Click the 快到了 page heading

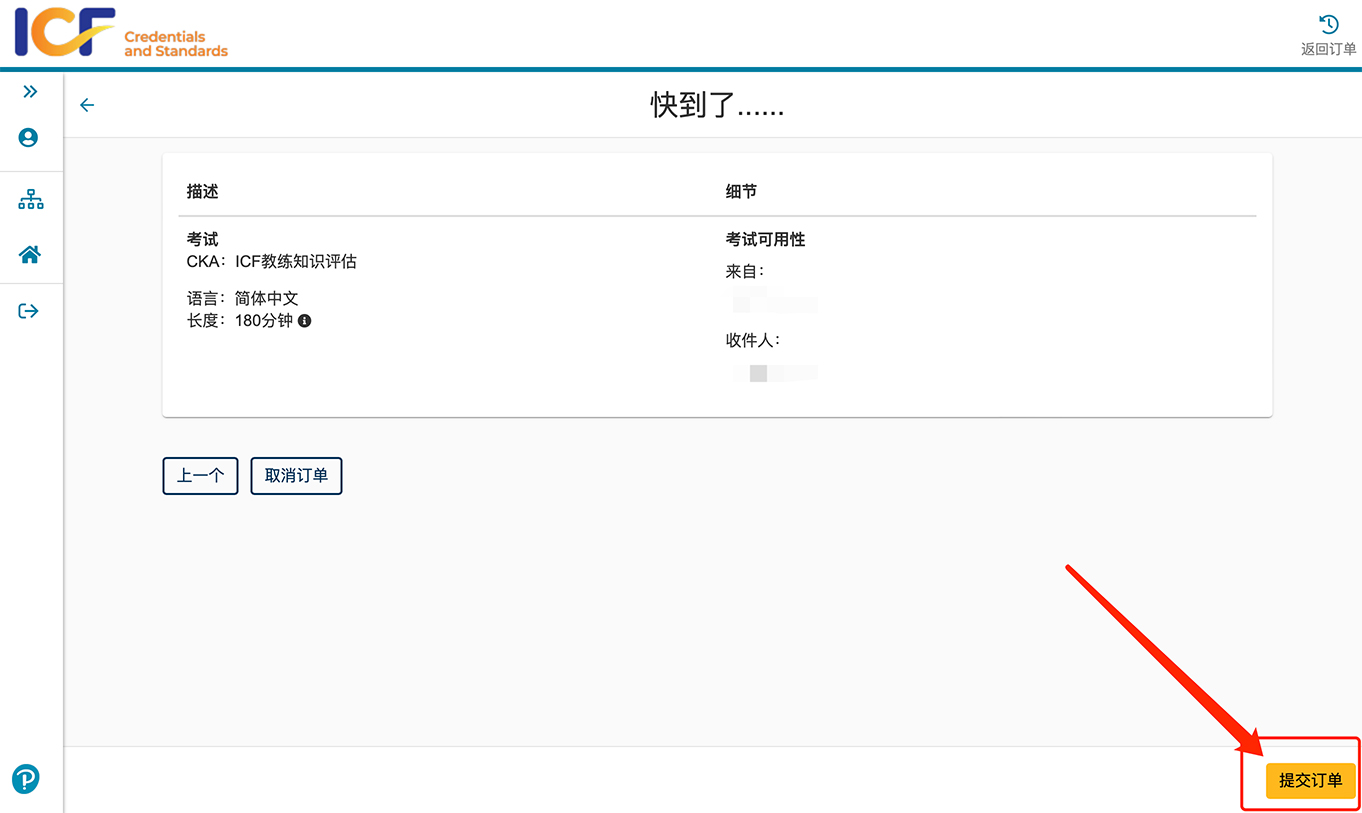pos(716,105)
